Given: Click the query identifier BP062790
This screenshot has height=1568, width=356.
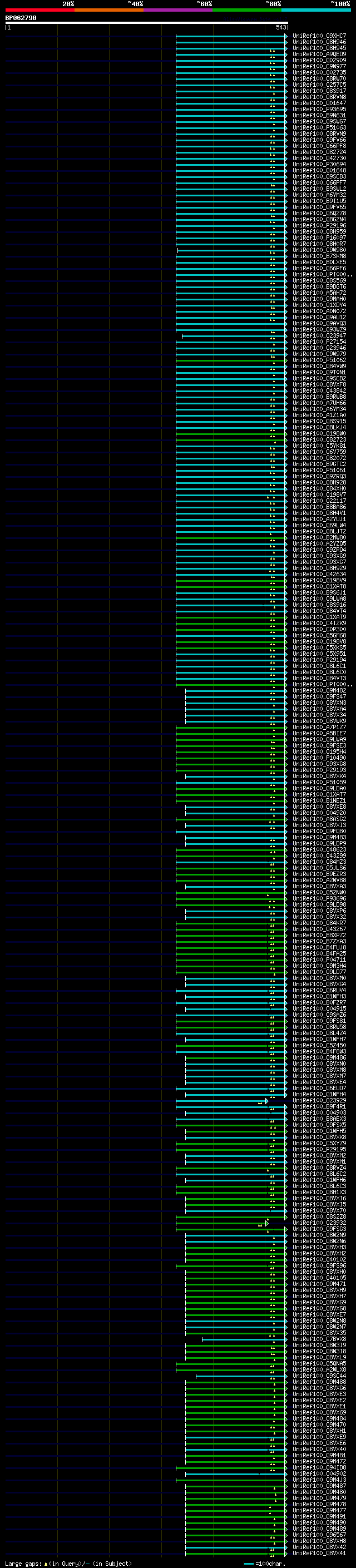Looking at the screenshot, I should (x=21, y=18).
